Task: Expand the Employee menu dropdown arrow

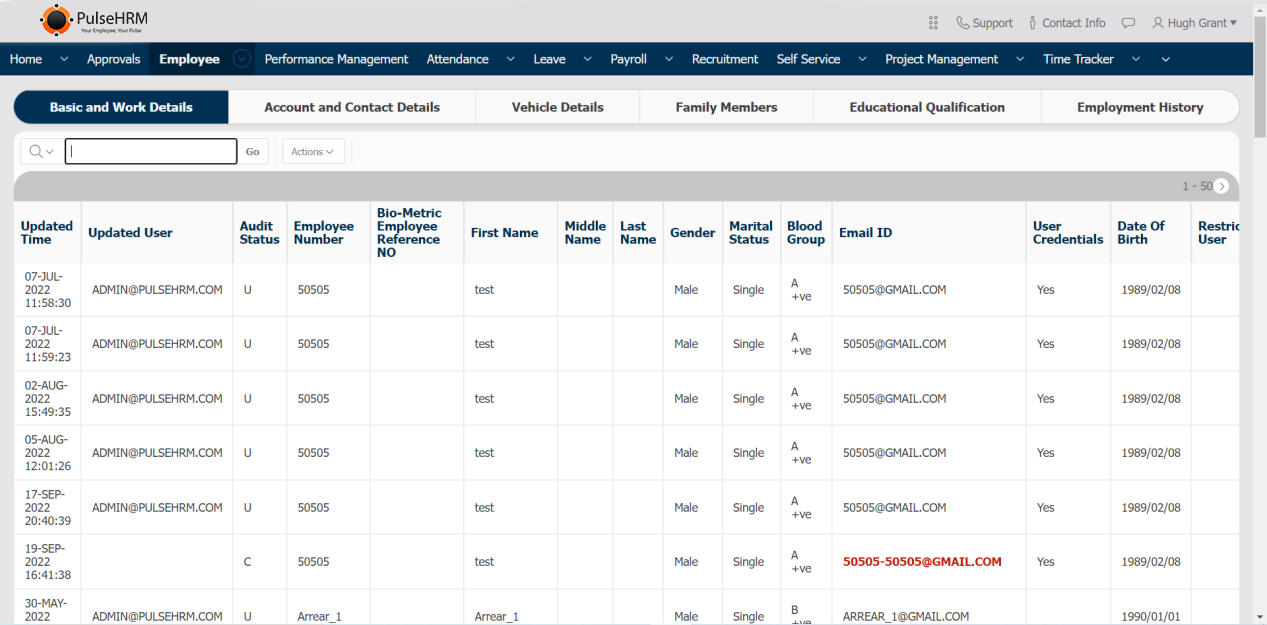Action: click(x=242, y=59)
